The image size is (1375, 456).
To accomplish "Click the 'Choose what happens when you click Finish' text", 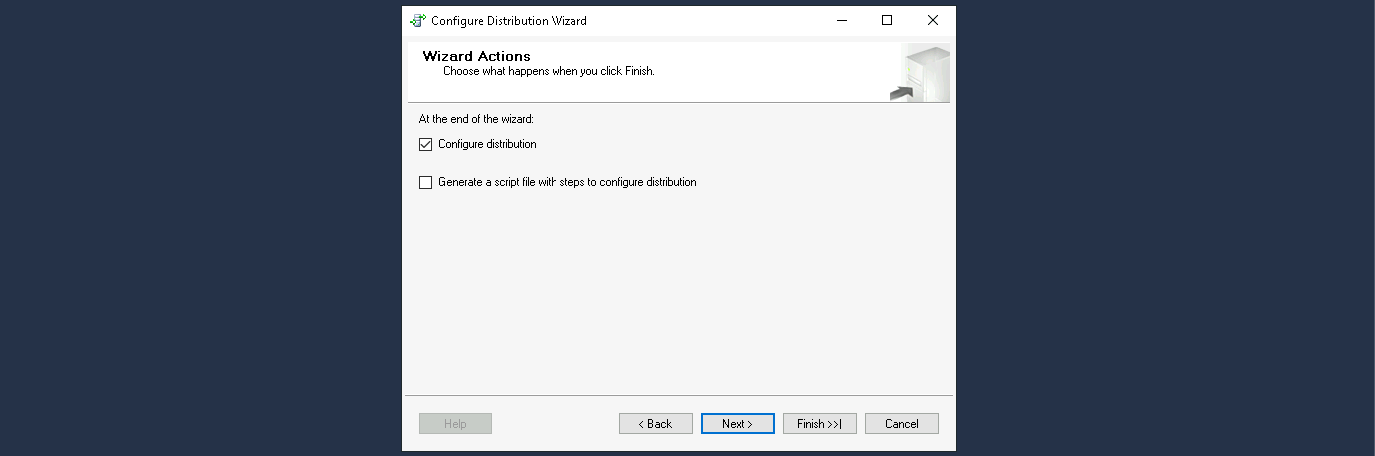I will (548, 72).
